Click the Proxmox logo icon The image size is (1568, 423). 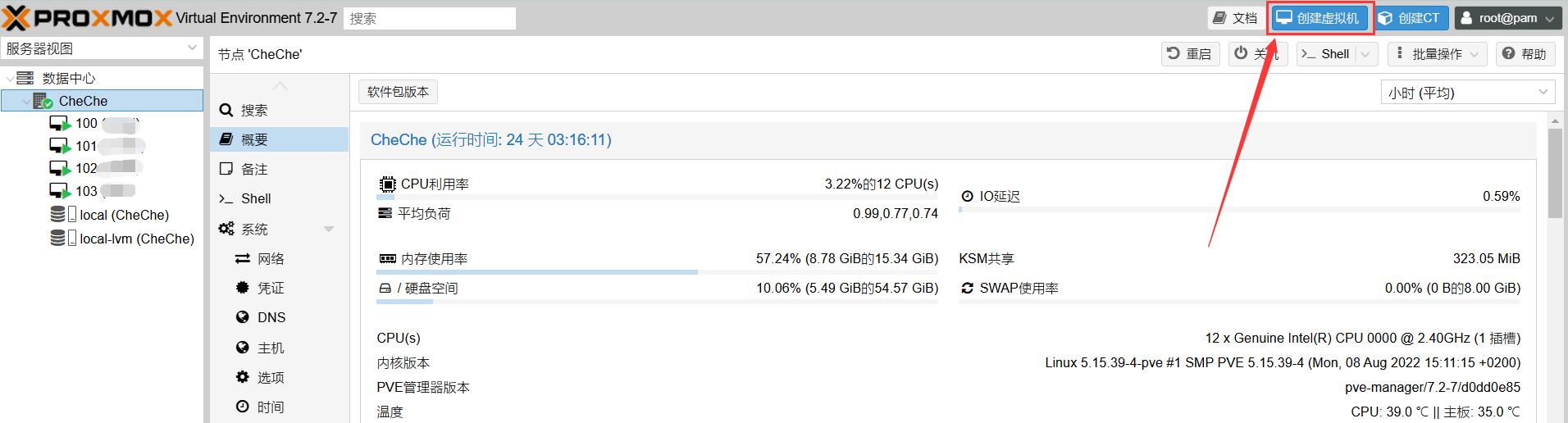(x=16, y=17)
